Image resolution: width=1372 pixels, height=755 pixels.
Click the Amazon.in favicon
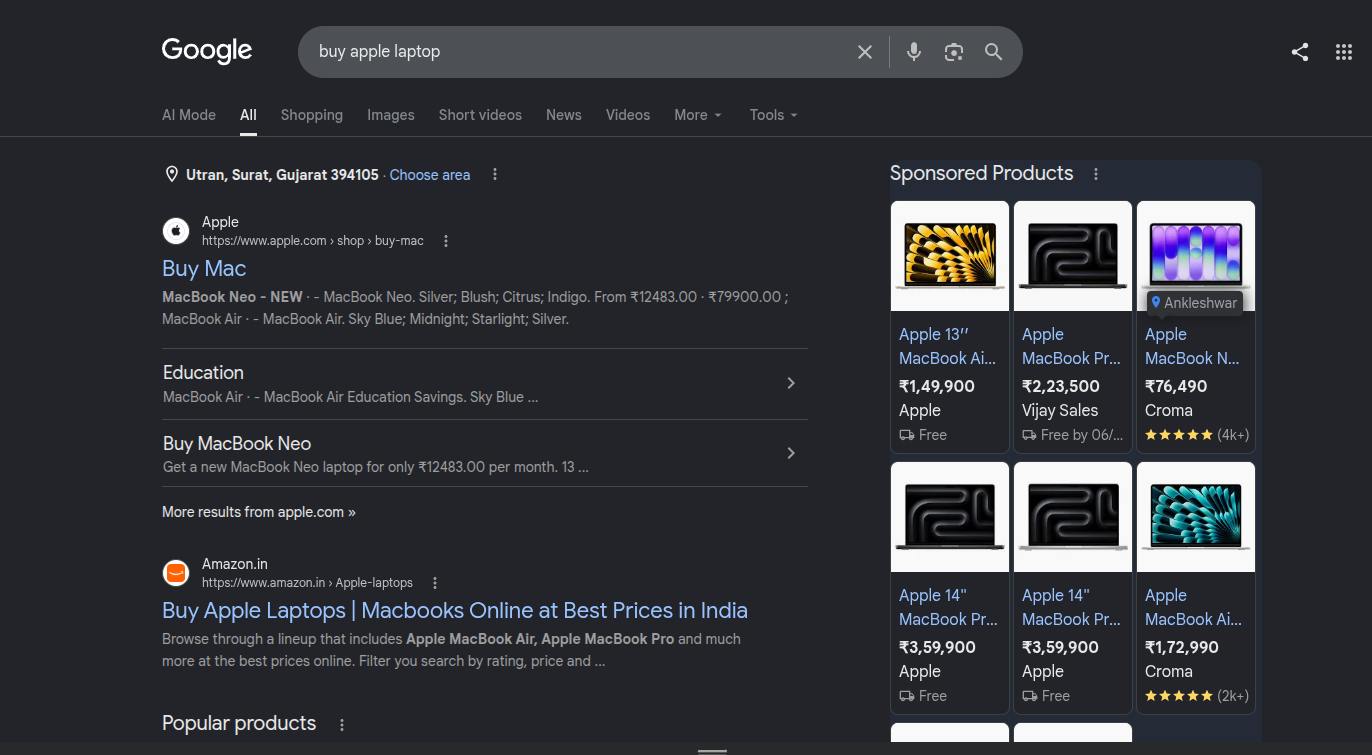[x=176, y=573]
